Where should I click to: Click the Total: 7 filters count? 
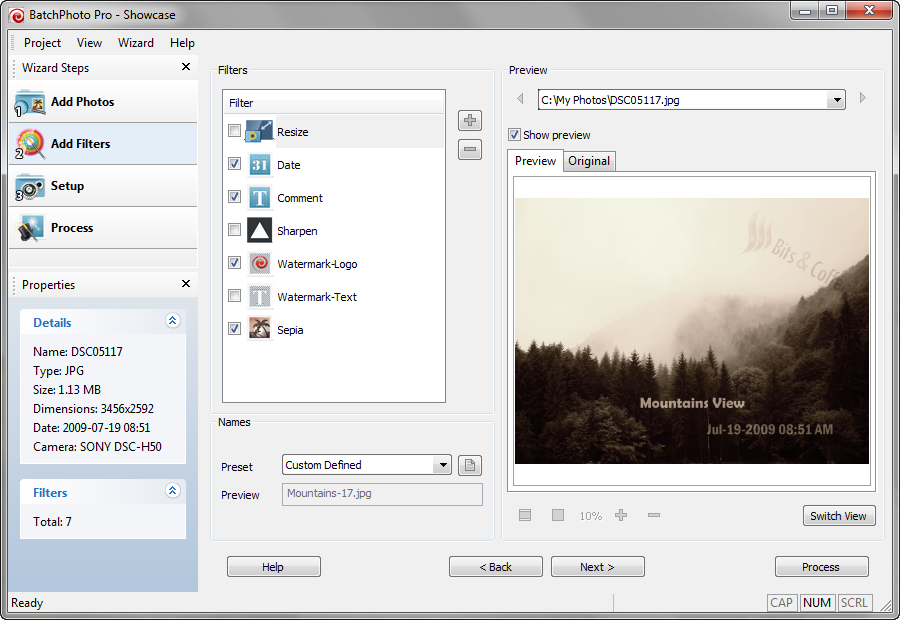(52, 522)
